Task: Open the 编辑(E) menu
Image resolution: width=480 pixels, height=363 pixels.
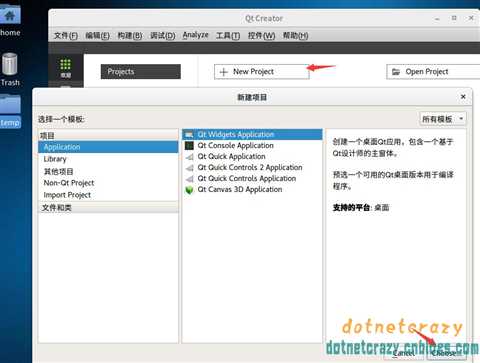Action: tap(97, 35)
